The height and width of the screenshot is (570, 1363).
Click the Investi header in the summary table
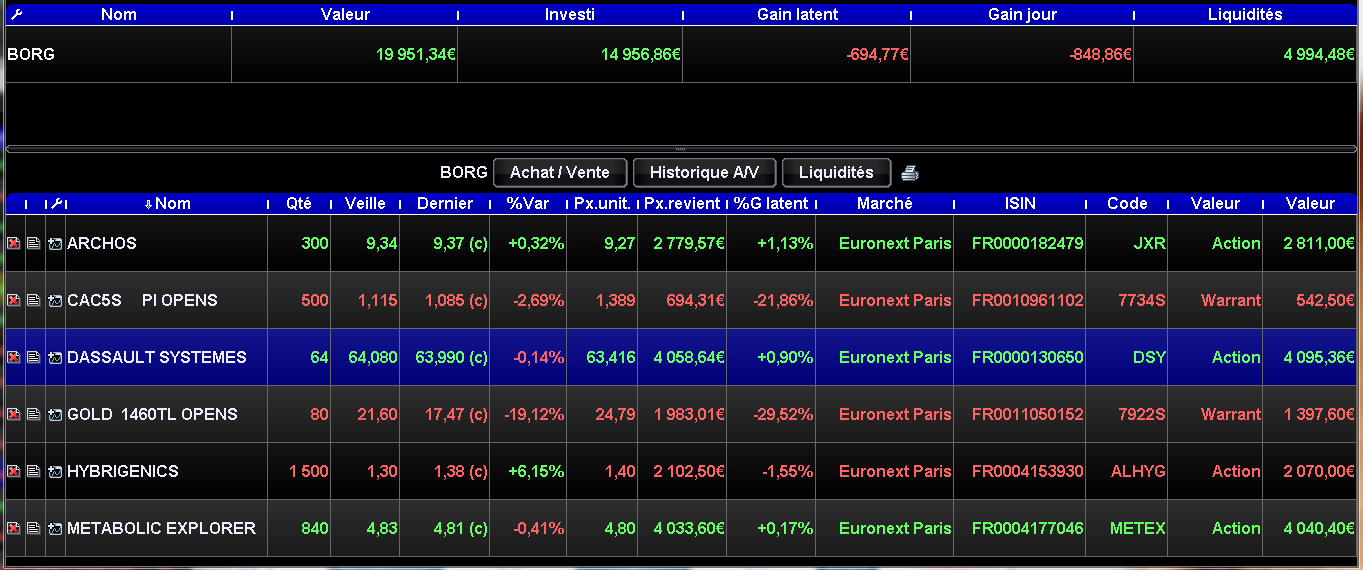point(570,14)
